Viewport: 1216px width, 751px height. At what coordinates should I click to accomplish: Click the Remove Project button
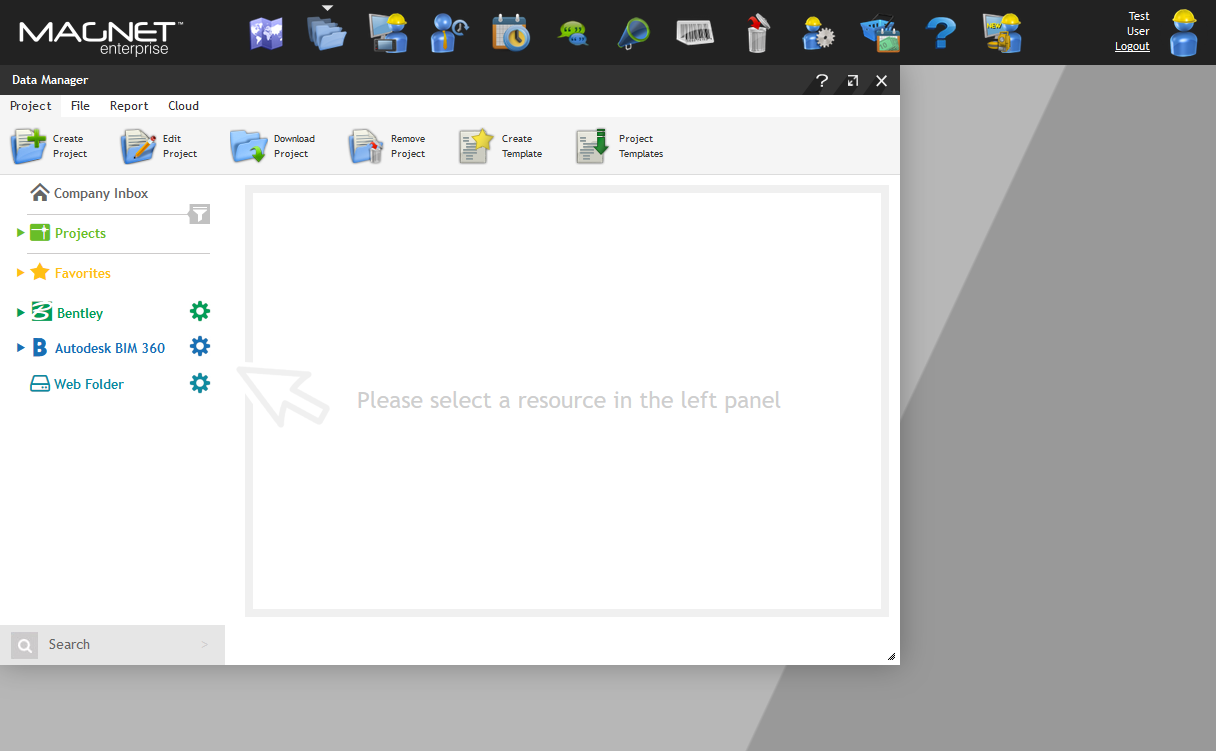387,146
